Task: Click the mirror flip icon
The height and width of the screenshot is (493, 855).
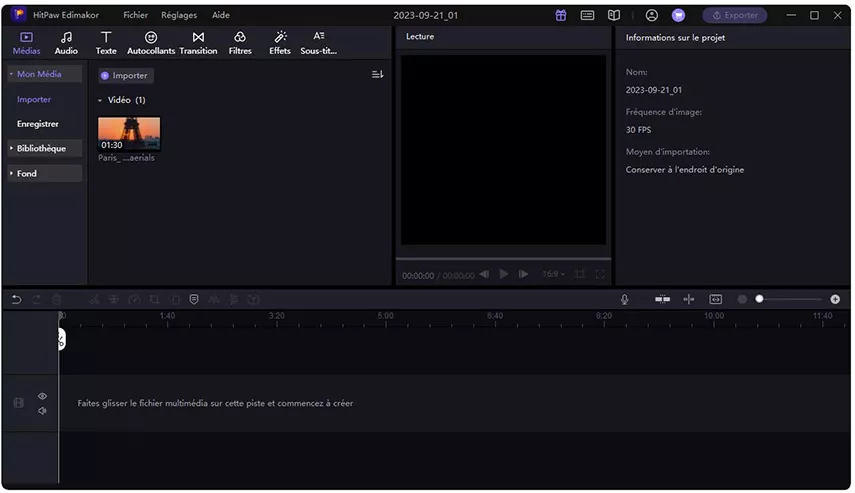Action: pos(214,299)
